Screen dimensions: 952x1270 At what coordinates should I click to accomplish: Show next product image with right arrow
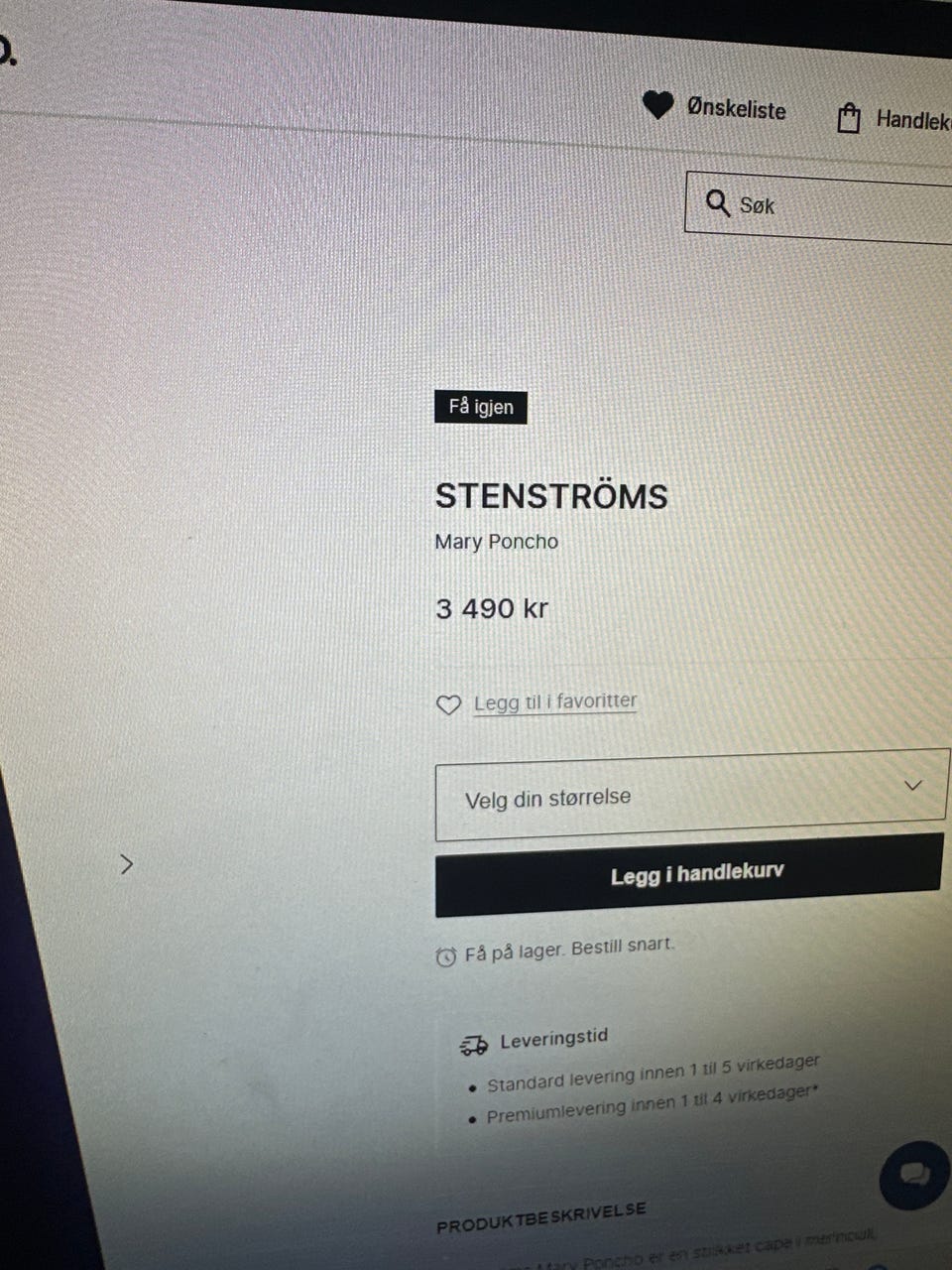[x=126, y=864]
